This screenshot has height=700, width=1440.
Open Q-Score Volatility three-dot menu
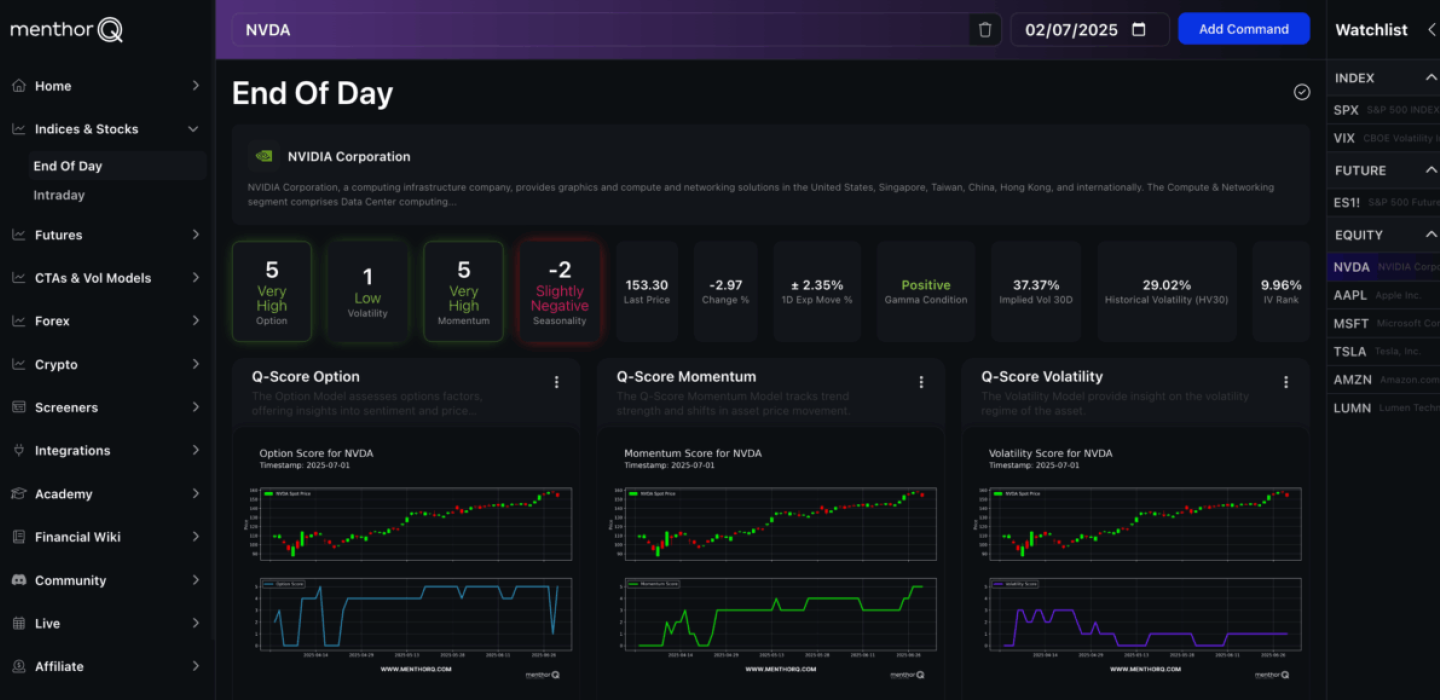(x=1286, y=382)
